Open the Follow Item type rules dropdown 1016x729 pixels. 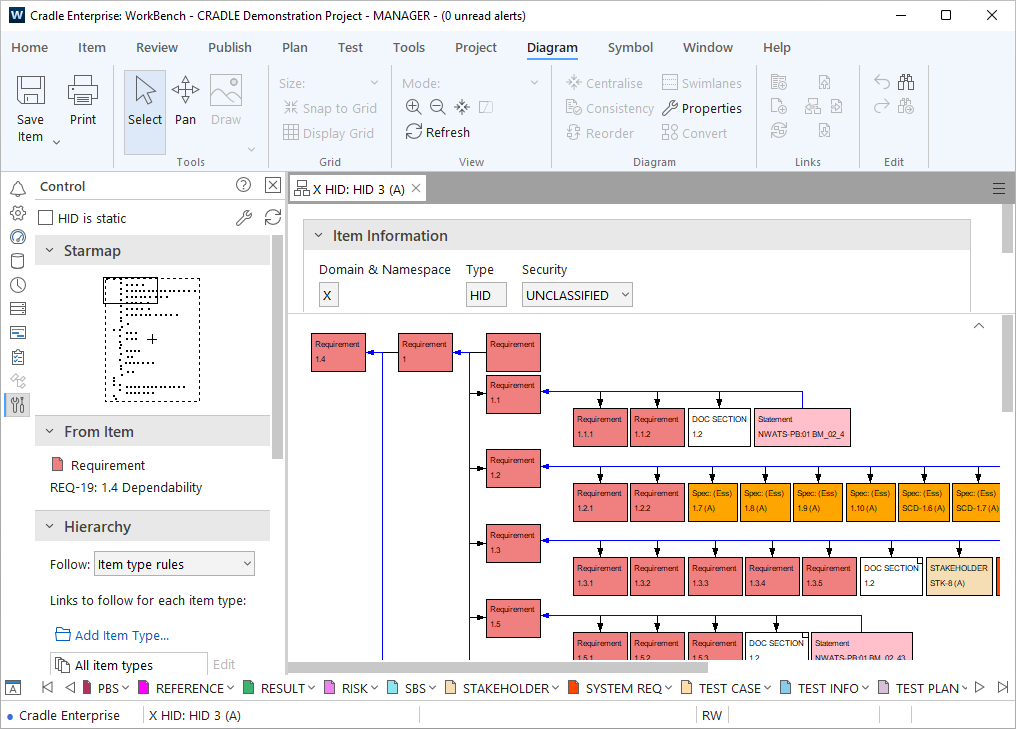174,564
